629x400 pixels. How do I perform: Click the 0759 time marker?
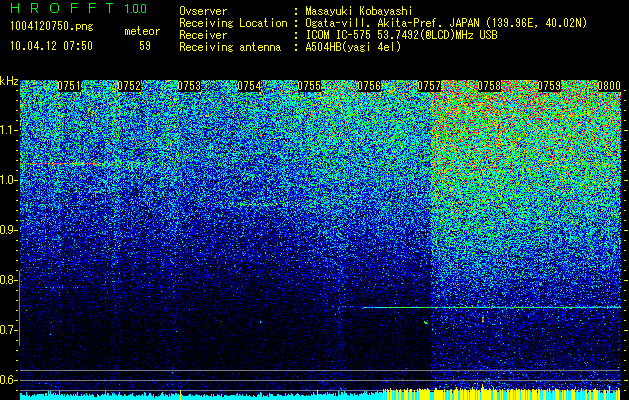click(x=549, y=86)
